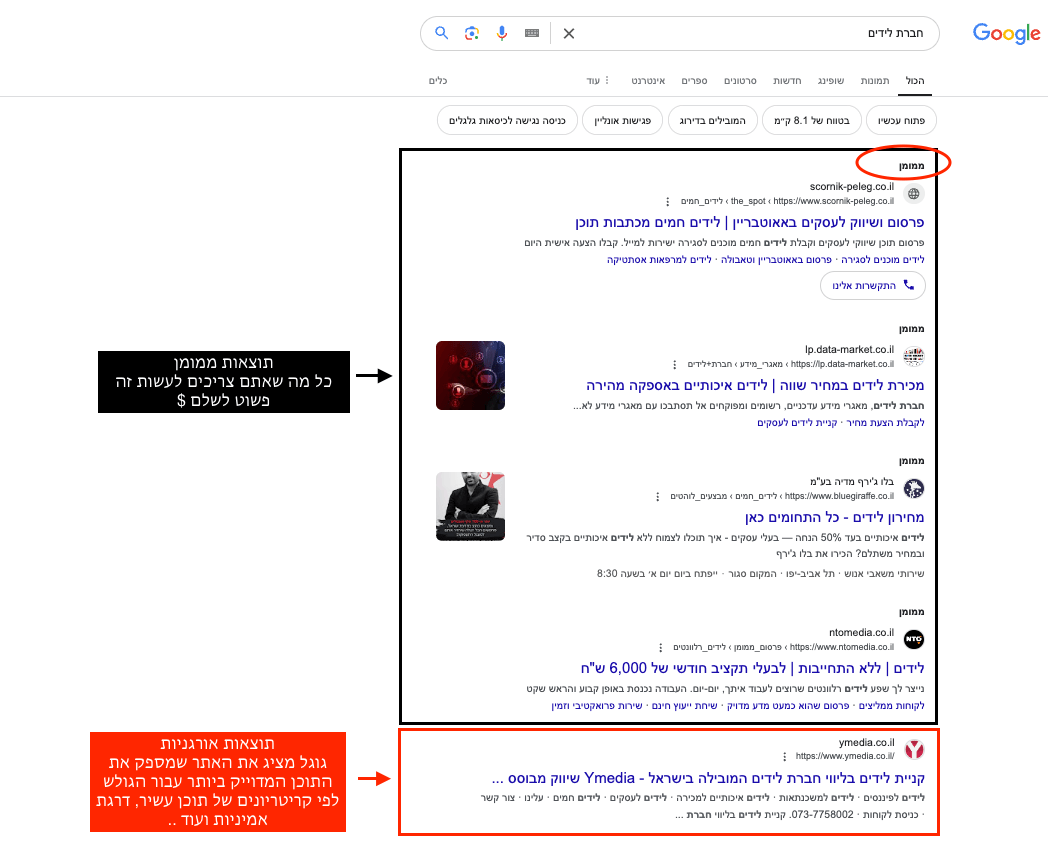Open the כלים tools option

pos(438,80)
